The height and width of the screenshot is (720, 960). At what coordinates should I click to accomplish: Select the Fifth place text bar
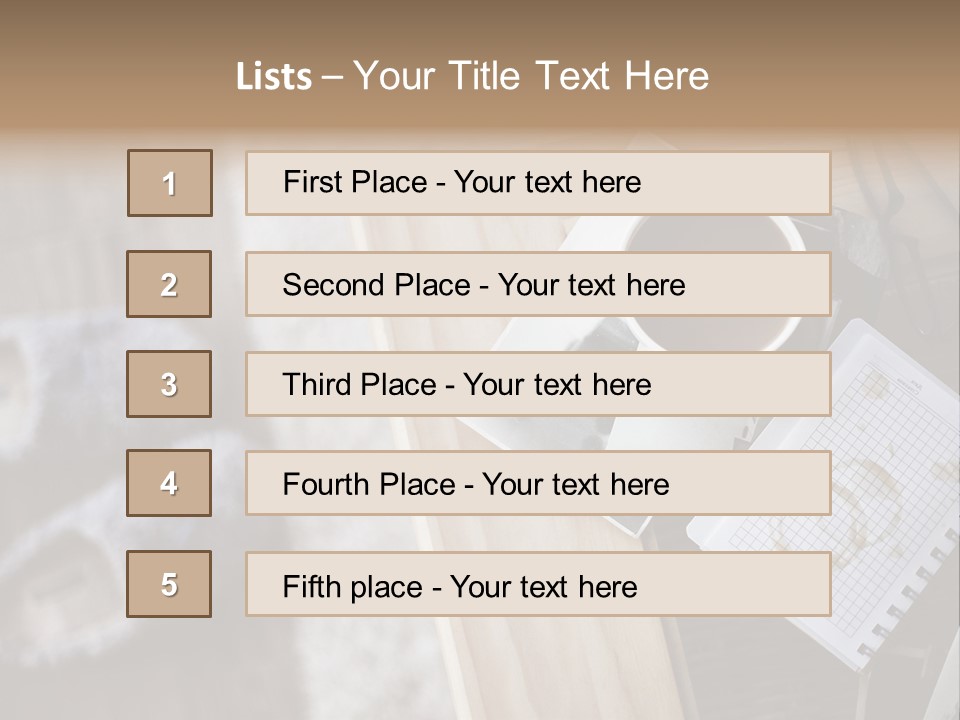click(538, 584)
